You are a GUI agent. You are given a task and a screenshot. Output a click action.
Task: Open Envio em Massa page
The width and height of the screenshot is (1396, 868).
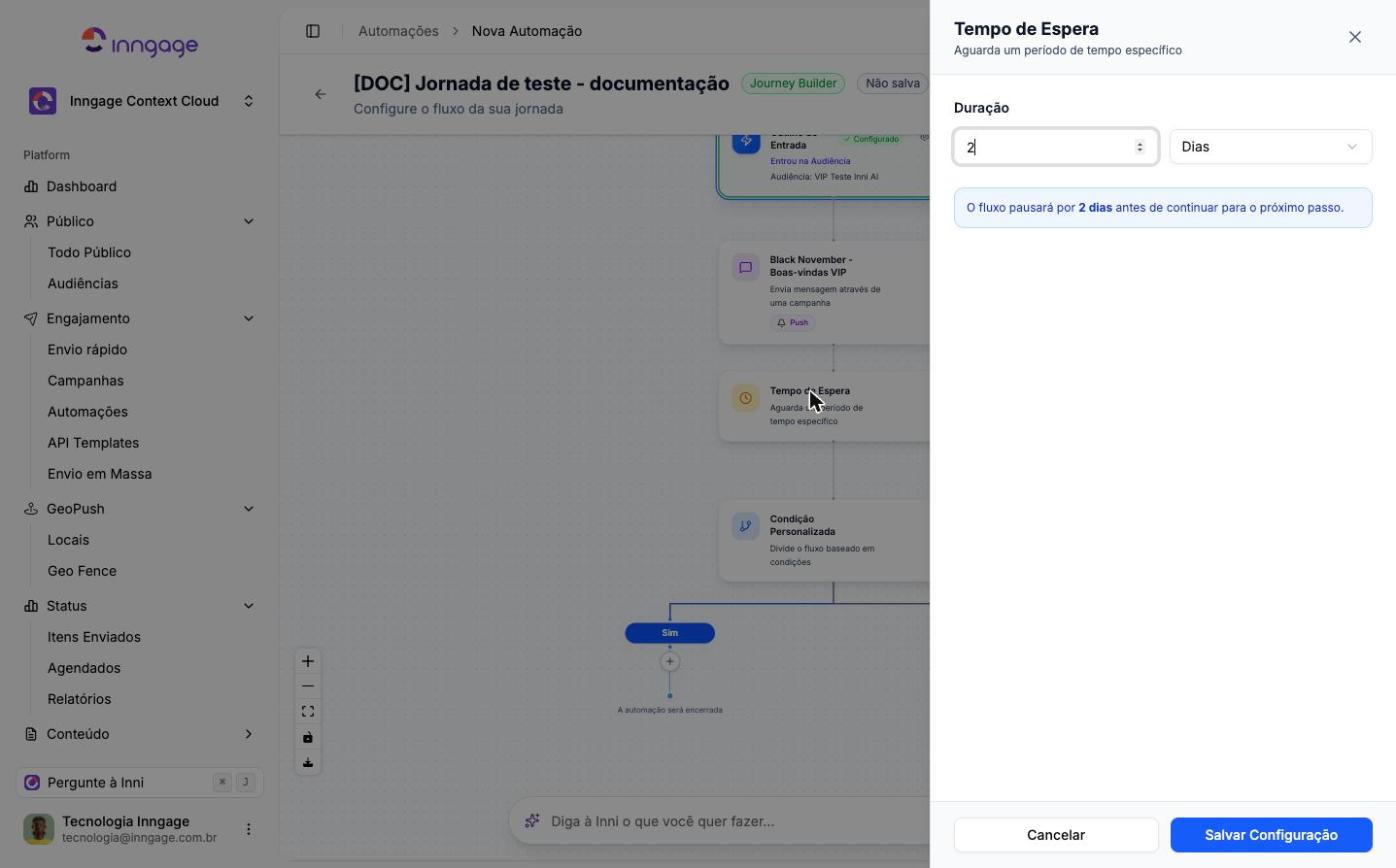(100, 473)
